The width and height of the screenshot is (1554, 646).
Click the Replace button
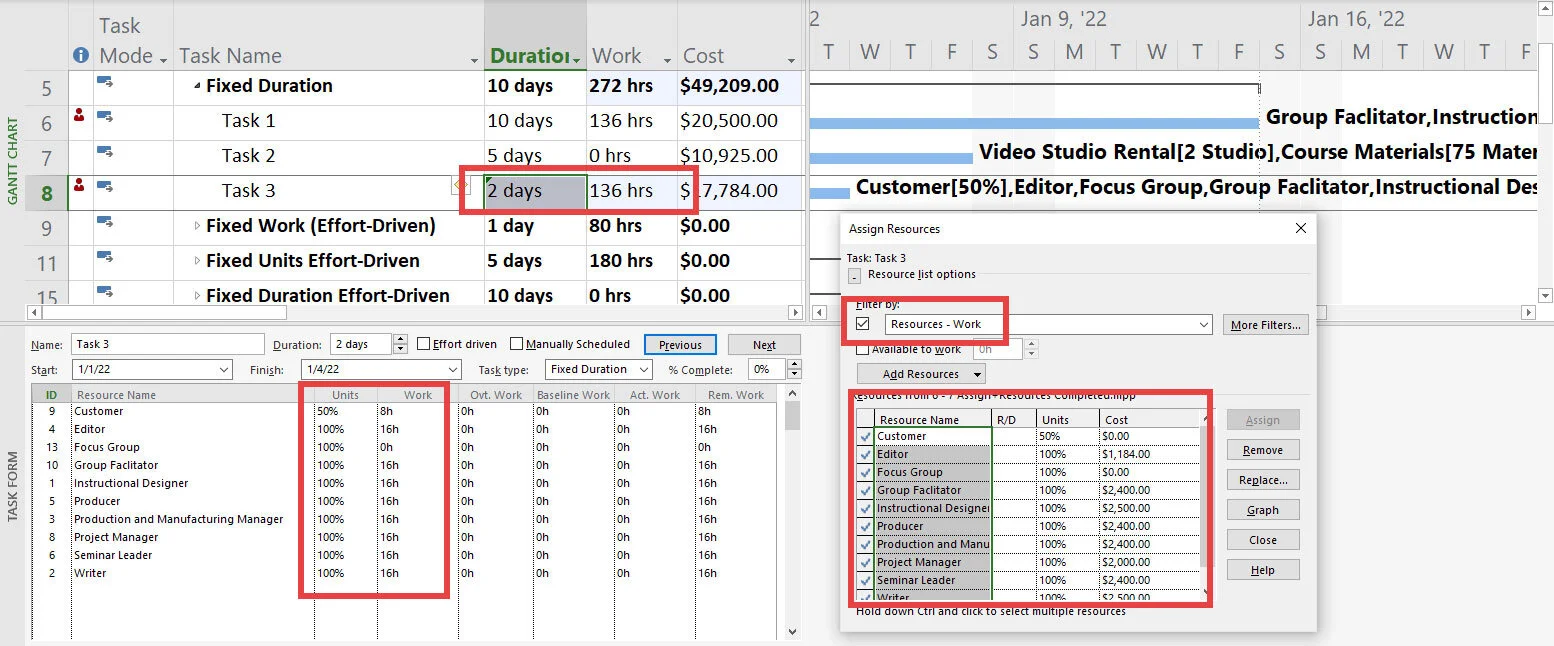[x=1262, y=480]
